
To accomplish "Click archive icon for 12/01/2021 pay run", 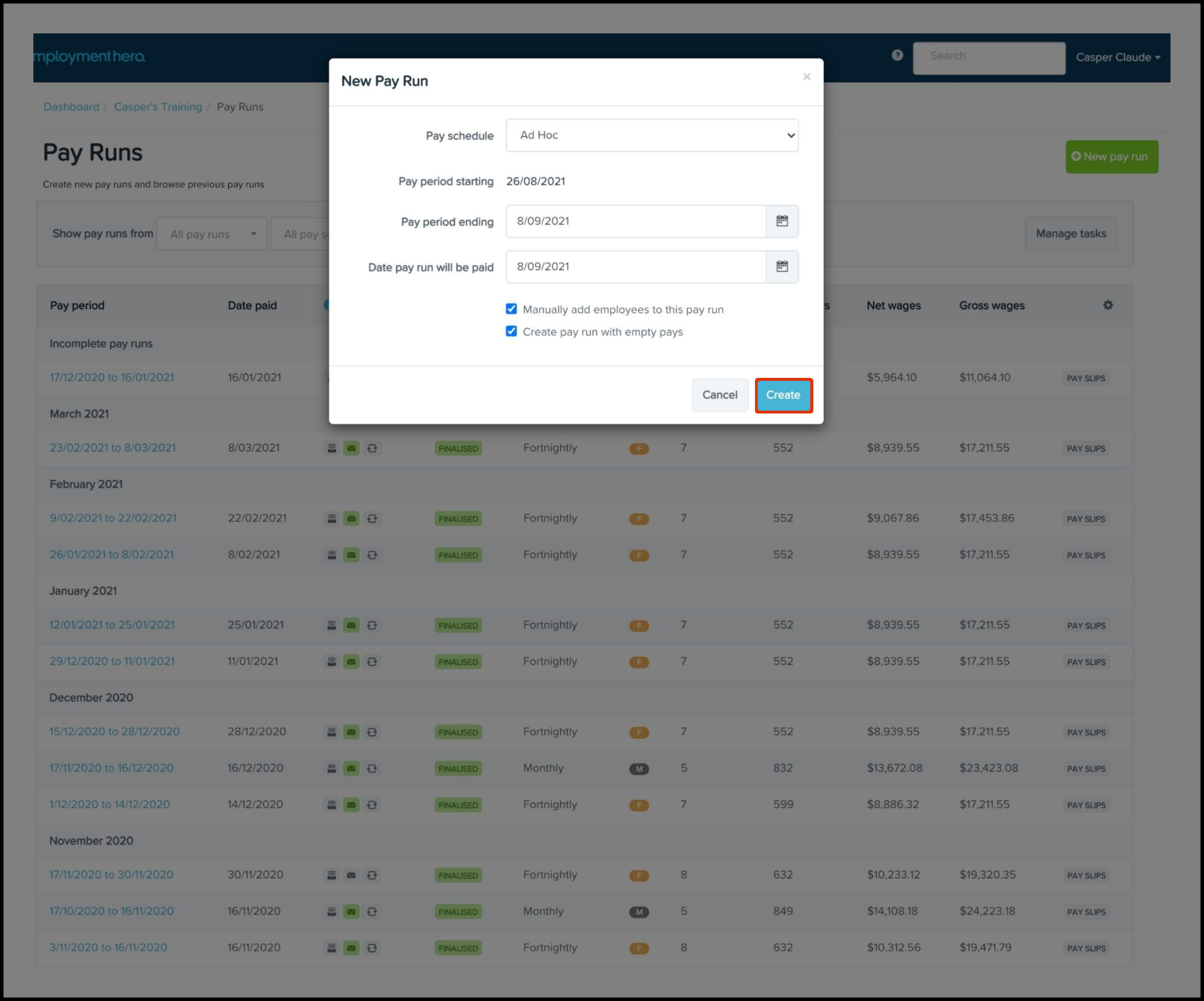I will [x=332, y=625].
